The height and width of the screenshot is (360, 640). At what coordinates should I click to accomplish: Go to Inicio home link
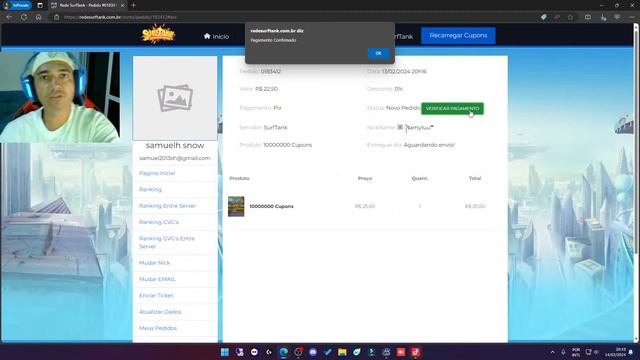[216, 36]
